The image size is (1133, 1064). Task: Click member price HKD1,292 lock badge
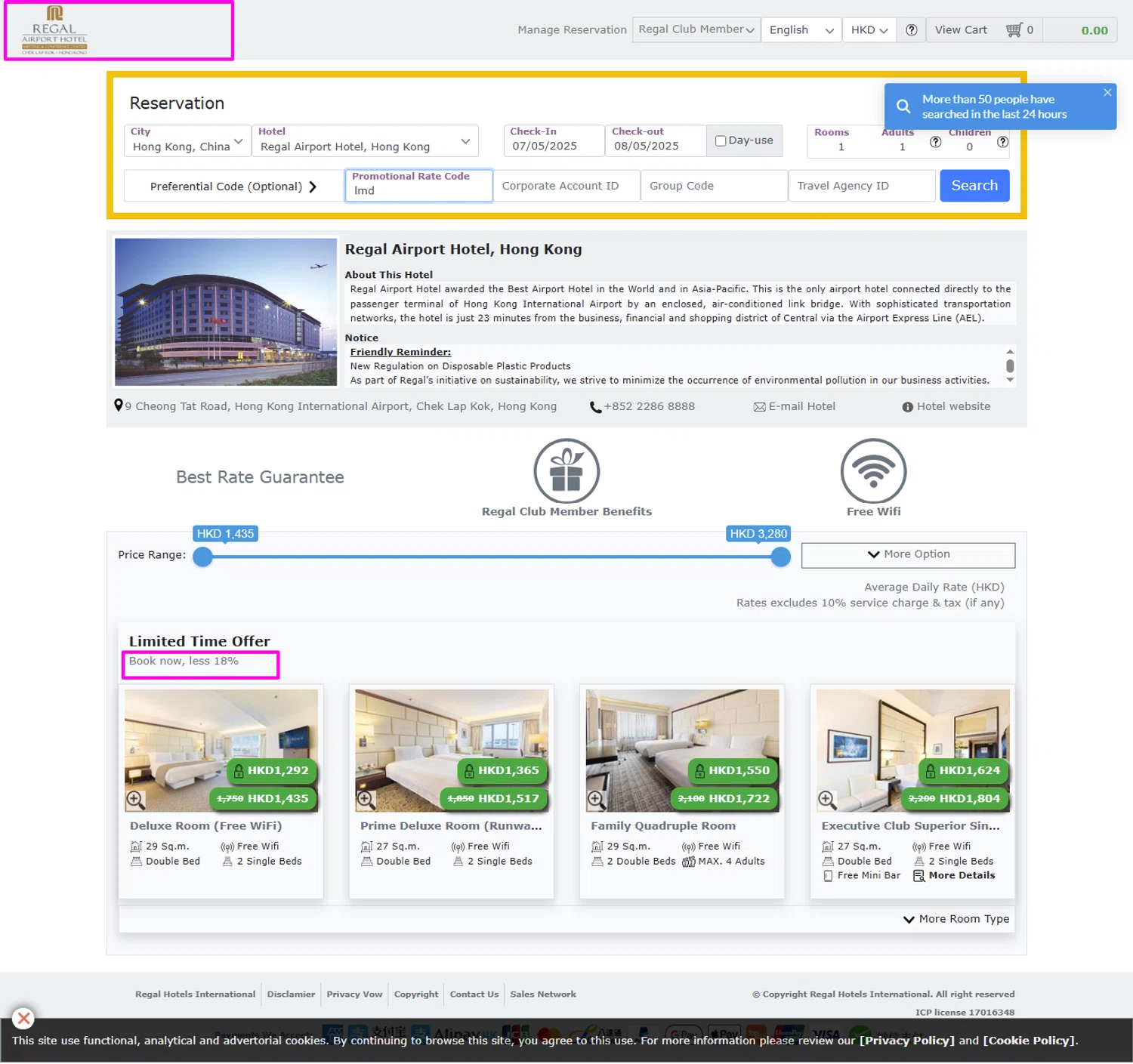pos(272,771)
